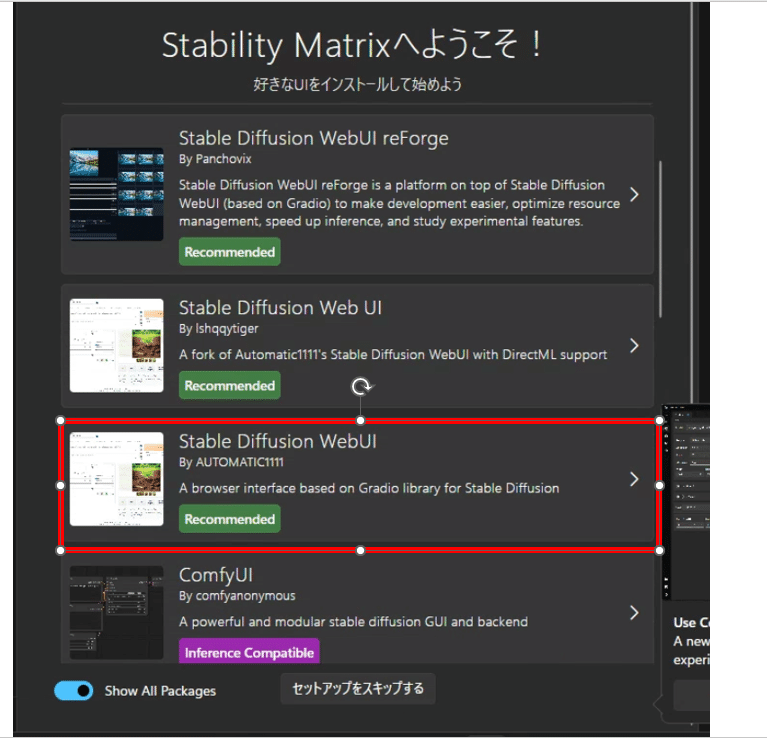
Task: Click the 'Stable Diffusion Web UI' title
Action: 280,308
